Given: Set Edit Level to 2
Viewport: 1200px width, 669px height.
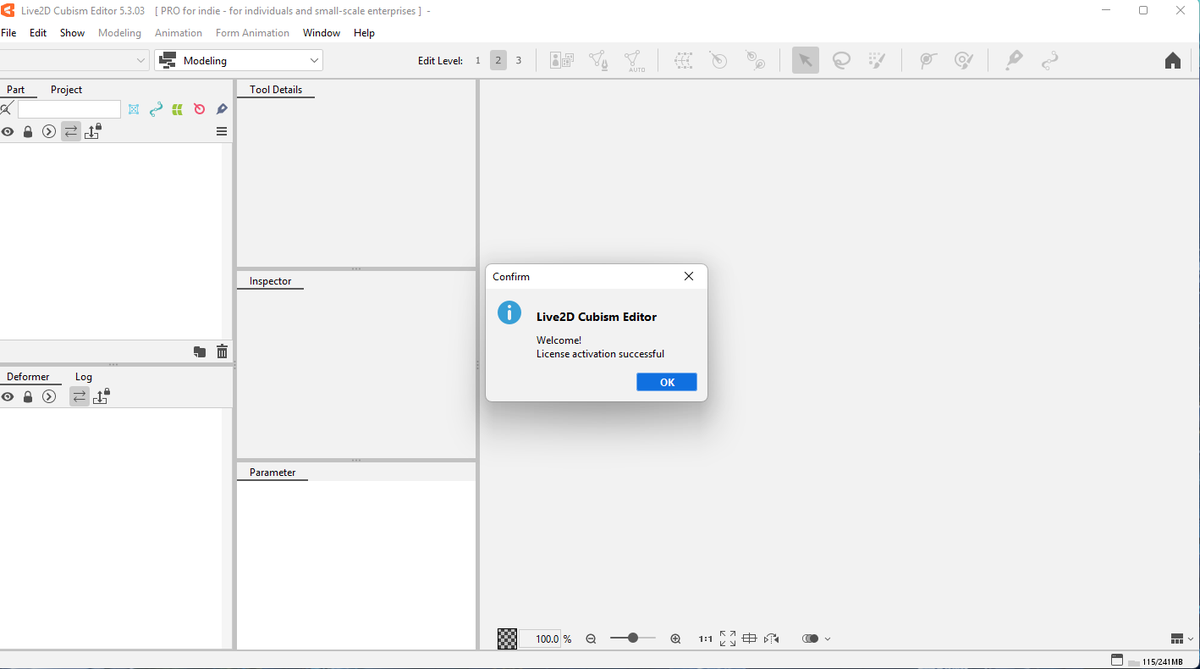Looking at the screenshot, I should (x=498, y=61).
